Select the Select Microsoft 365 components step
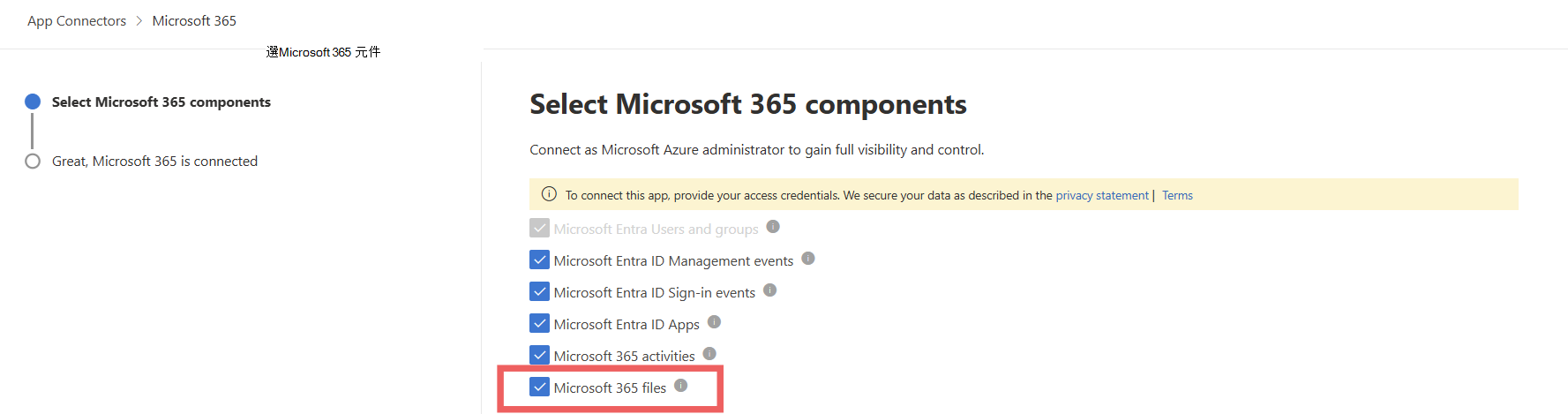The height and width of the screenshot is (414, 1568). coord(161,102)
